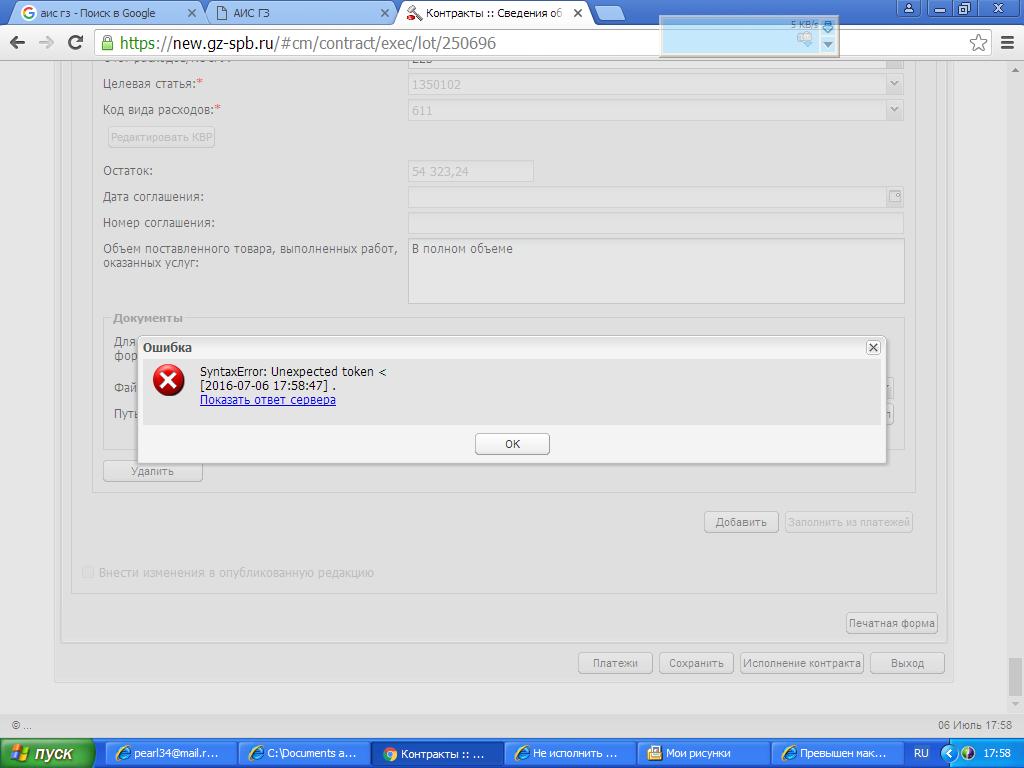This screenshot has width=1024, height=768.
Task: Click the Редактировать КВР button
Action: [x=161, y=137]
